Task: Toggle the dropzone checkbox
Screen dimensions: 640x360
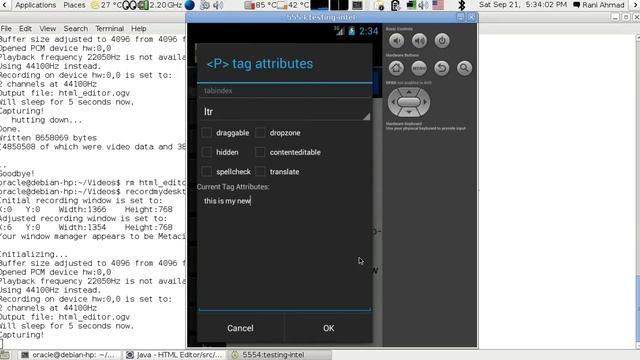Action: pos(260,133)
